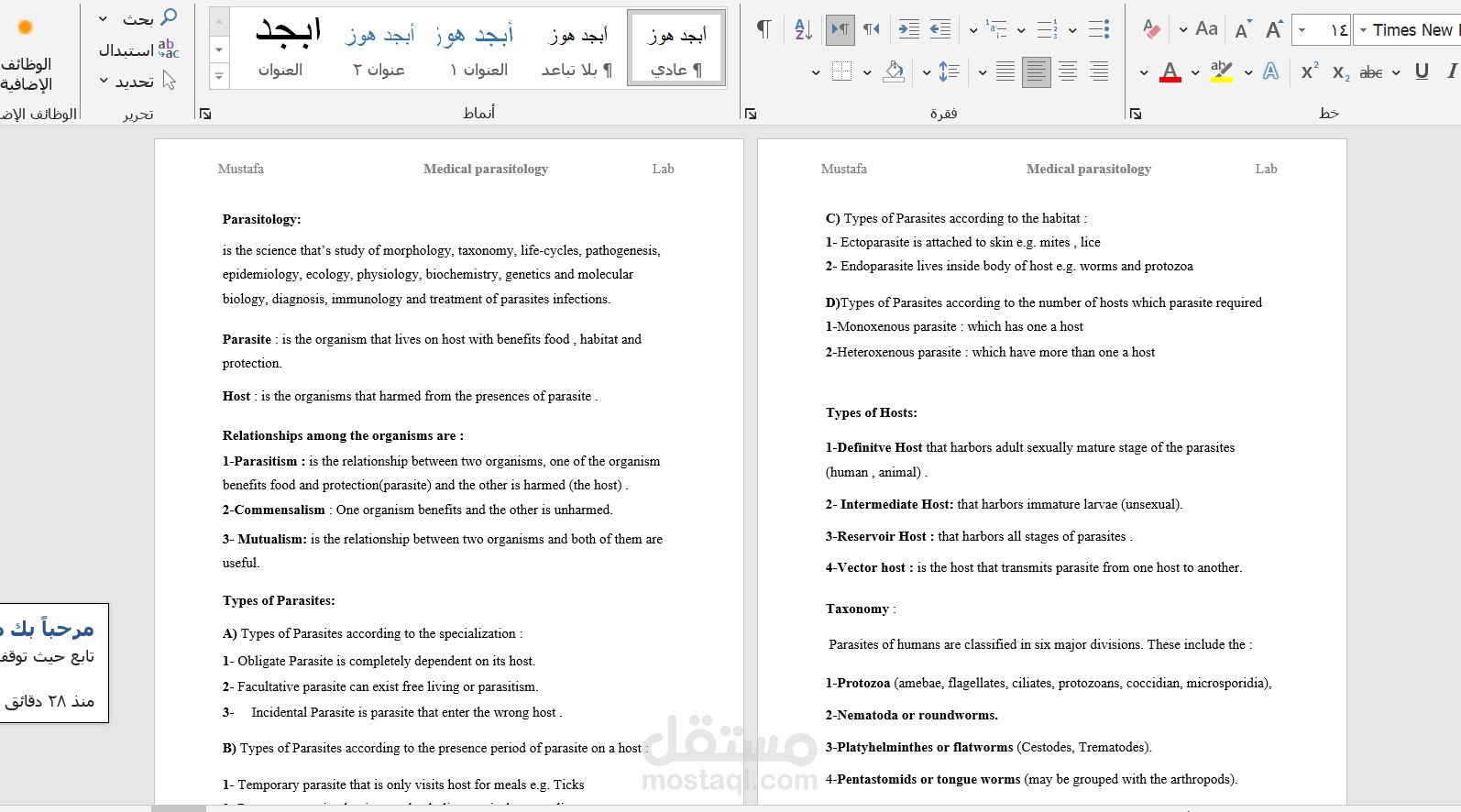Viewport: 1461px width, 812px height.
Task: Toggle subscript formatting
Action: (1341, 72)
